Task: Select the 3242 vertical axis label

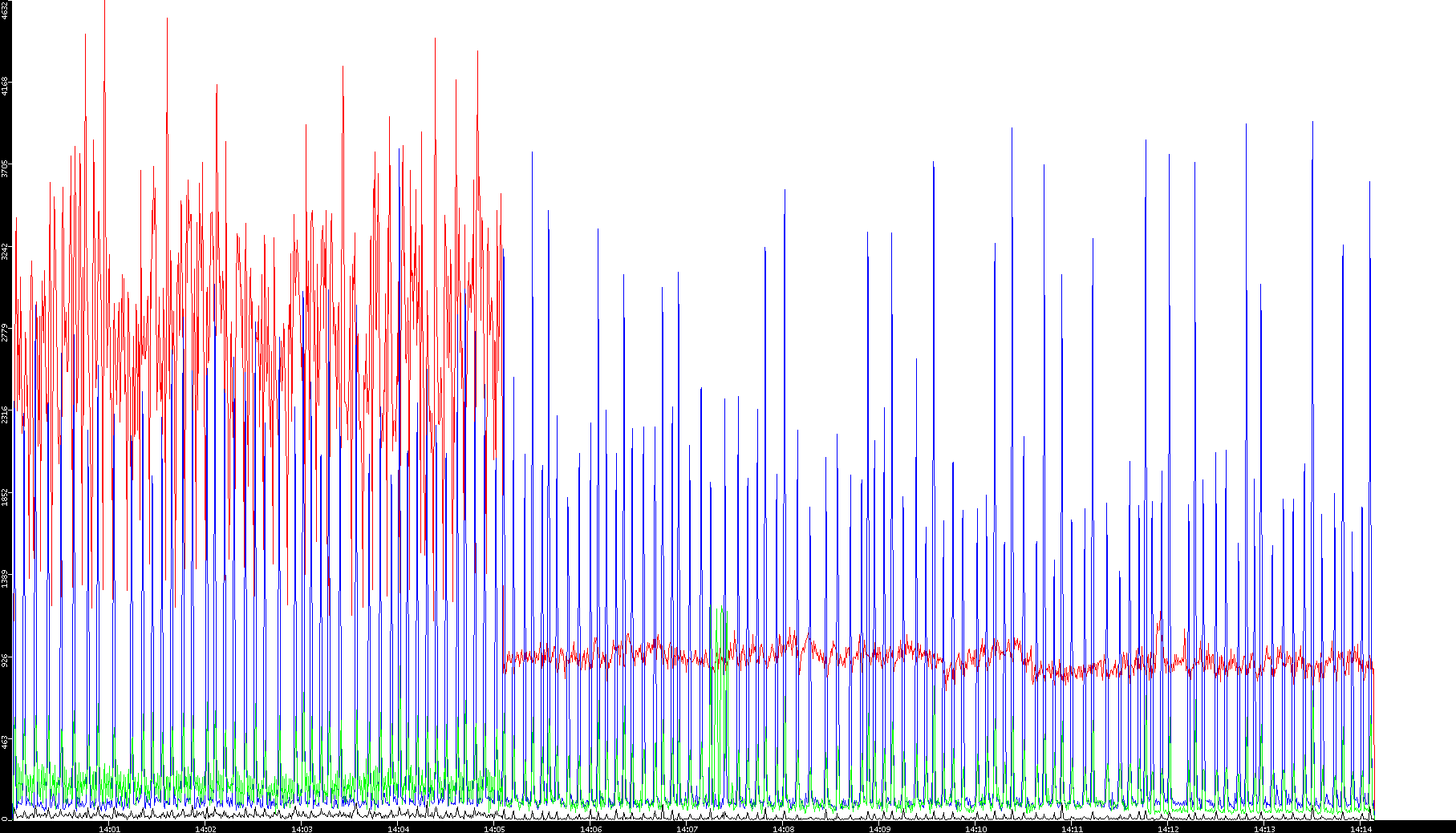Action: click(x=5, y=251)
